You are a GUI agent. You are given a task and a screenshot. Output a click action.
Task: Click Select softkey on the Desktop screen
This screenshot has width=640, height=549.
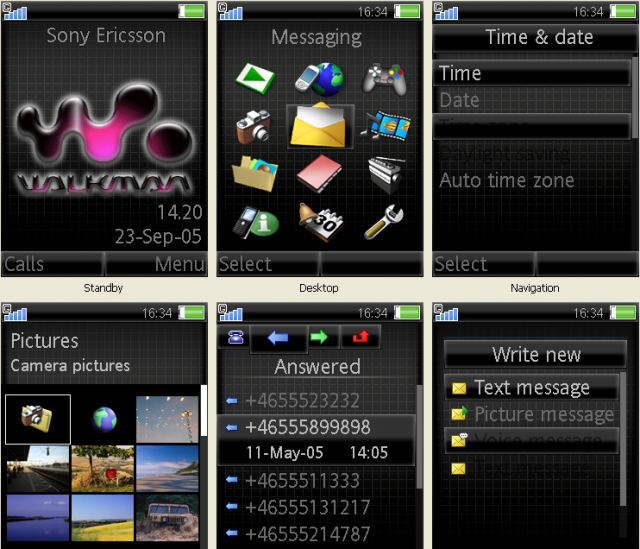[245, 264]
